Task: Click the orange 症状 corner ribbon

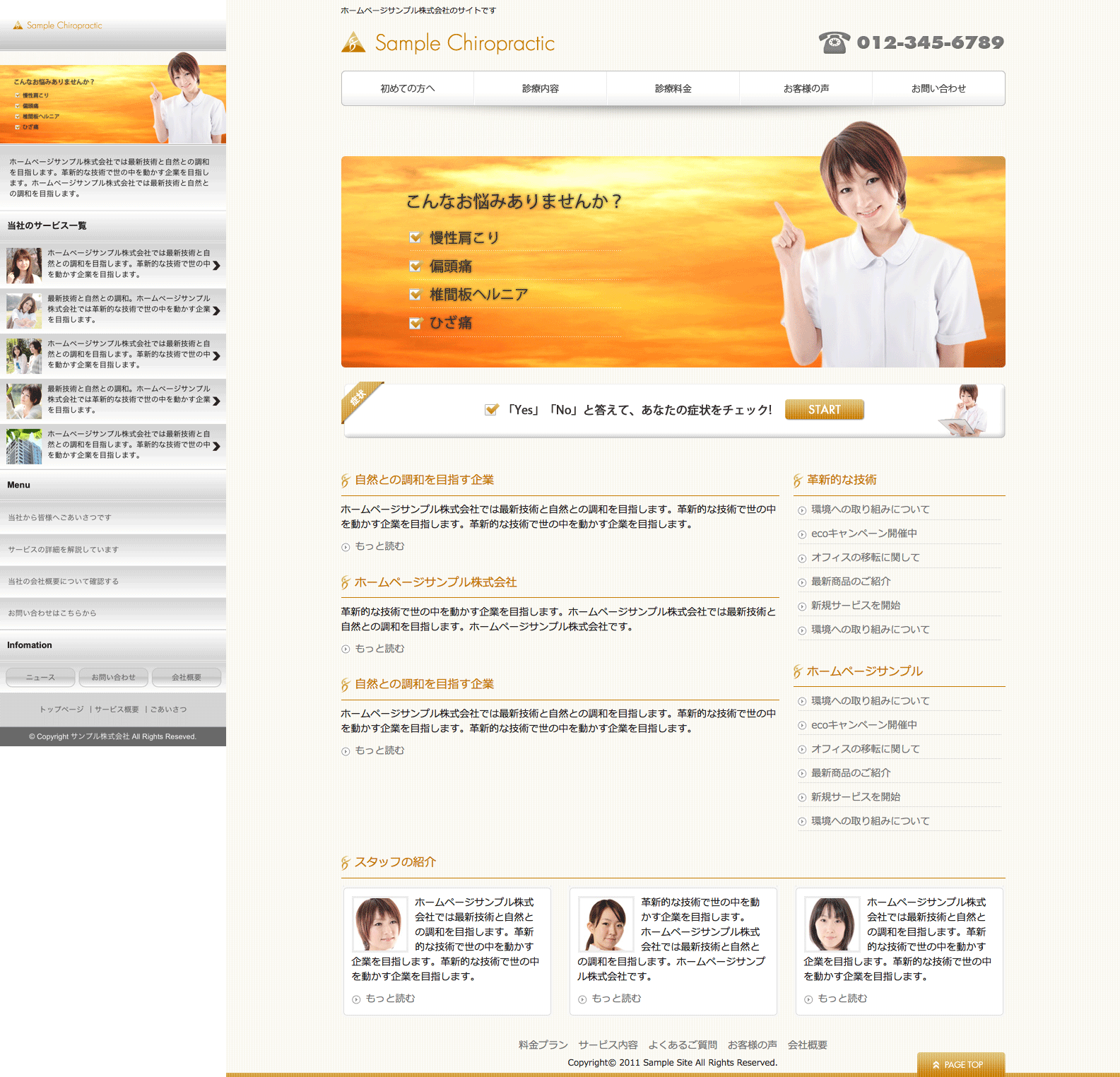Action: coord(359,399)
